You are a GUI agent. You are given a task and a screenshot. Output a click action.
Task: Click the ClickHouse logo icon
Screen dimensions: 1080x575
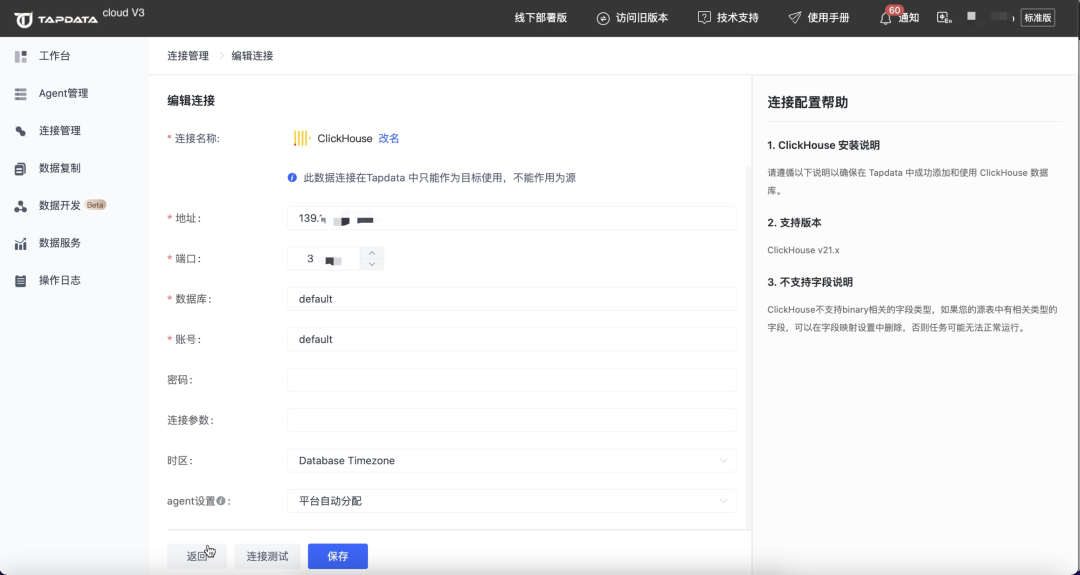click(302, 138)
